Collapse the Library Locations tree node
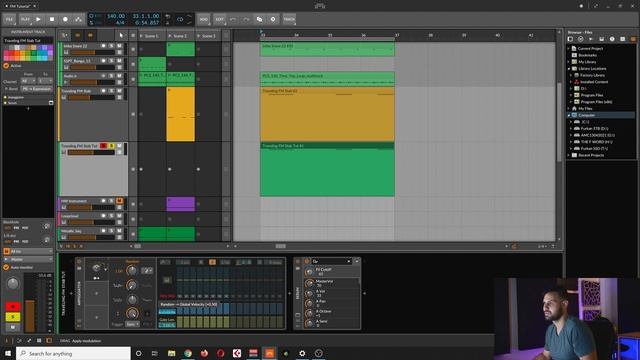 pos(569,69)
